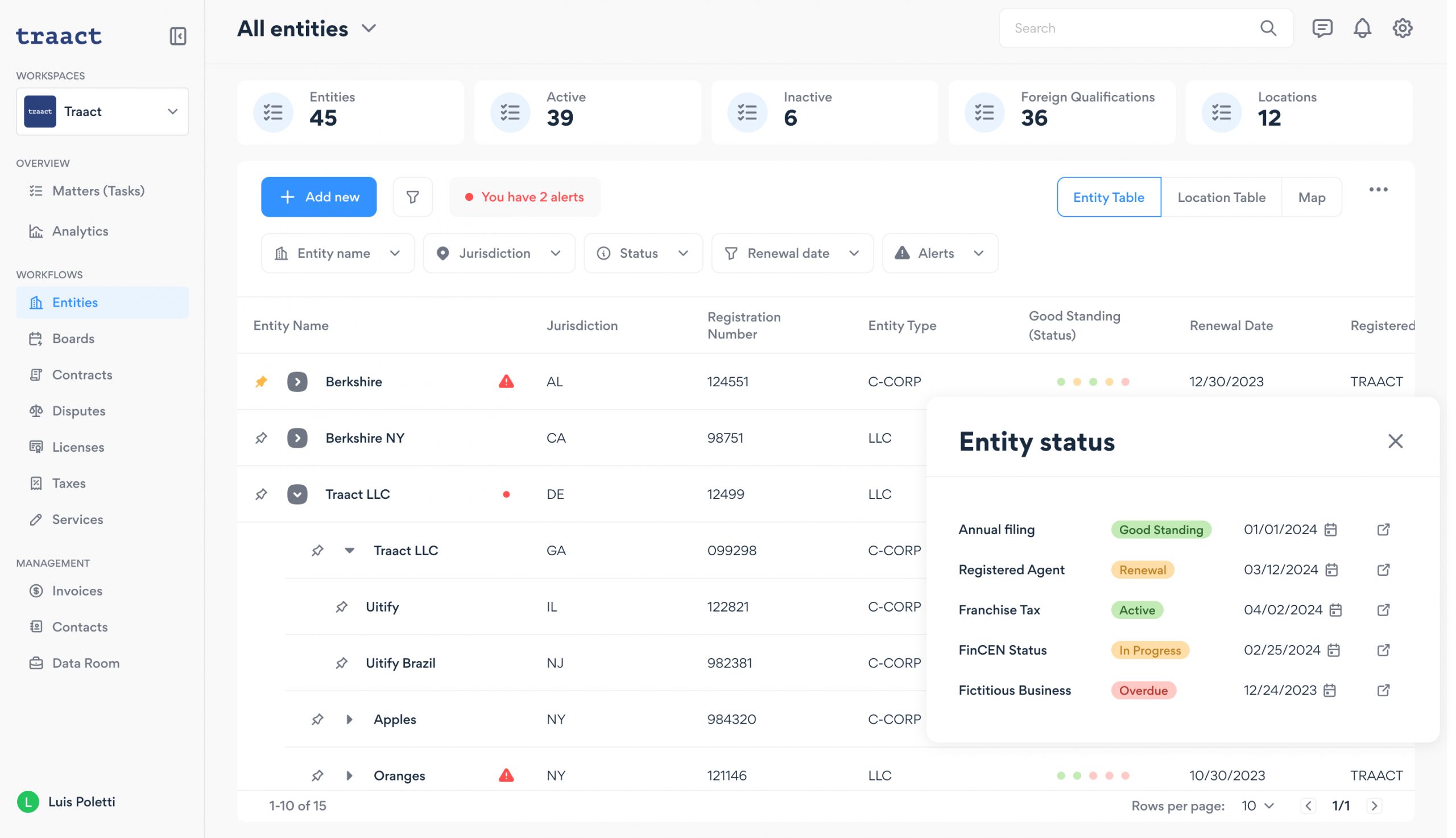Go to previous page arrow

tap(1308, 806)
